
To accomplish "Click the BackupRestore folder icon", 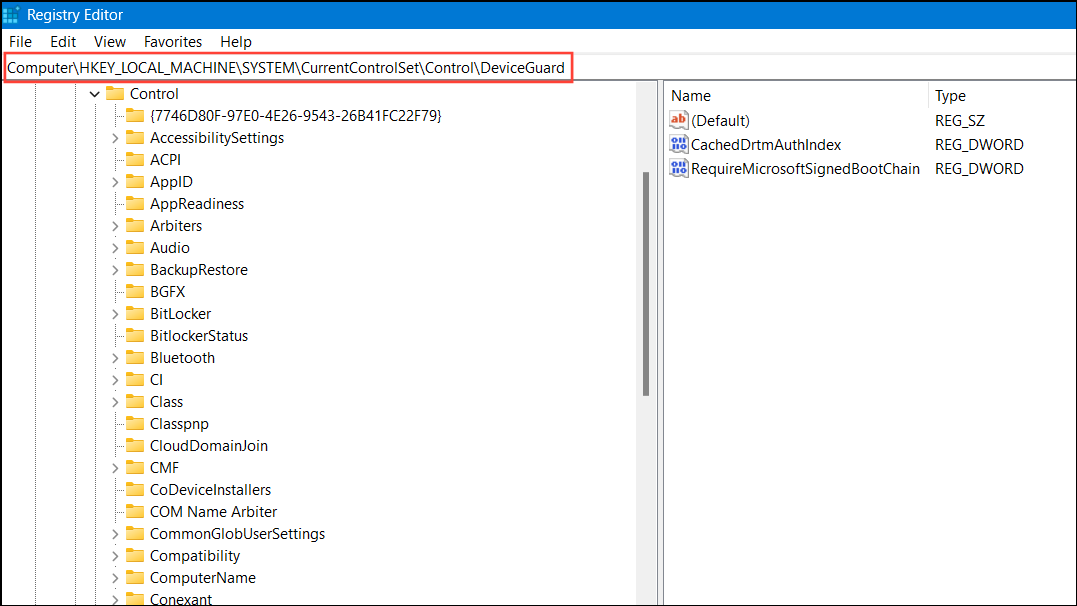I will (135, 269).
